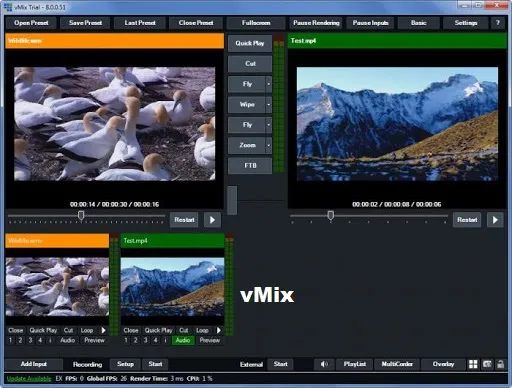Toggle Loop on Wildlife.wmv input

(x=87, y=330)
